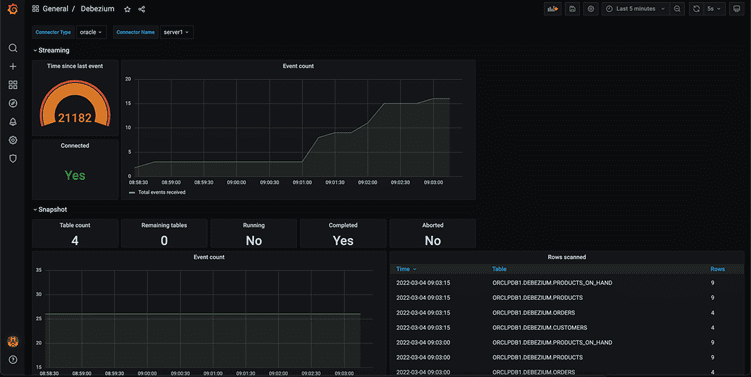Open the Alerting bell icon
The width and height of the screenshot is (751, 377).
13,122
